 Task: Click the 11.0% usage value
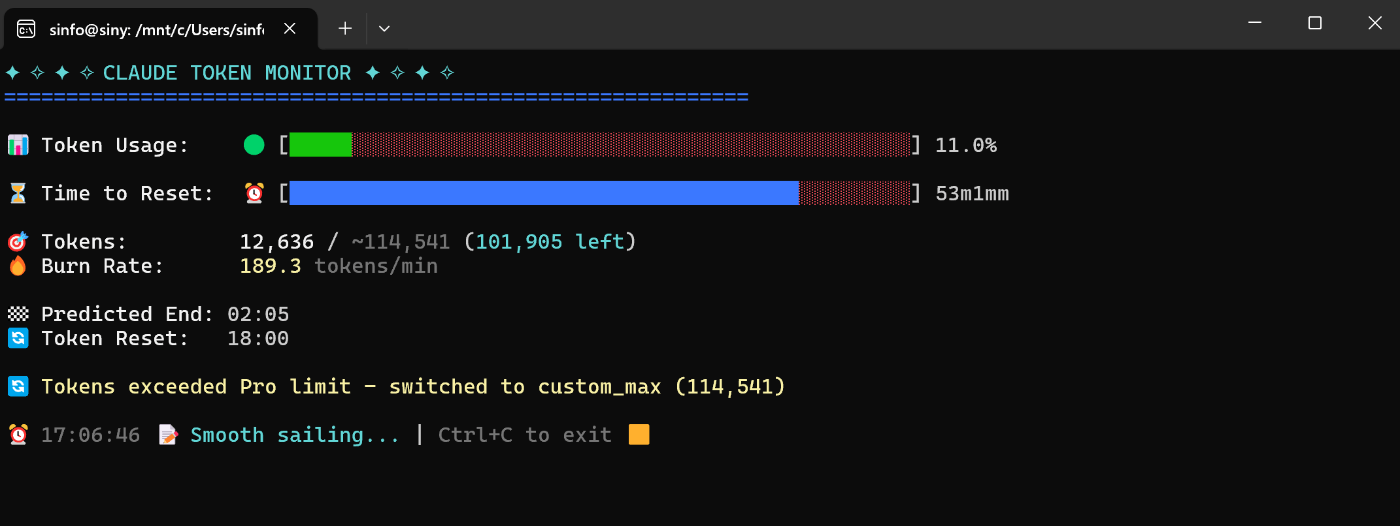[x=966, y=145]
